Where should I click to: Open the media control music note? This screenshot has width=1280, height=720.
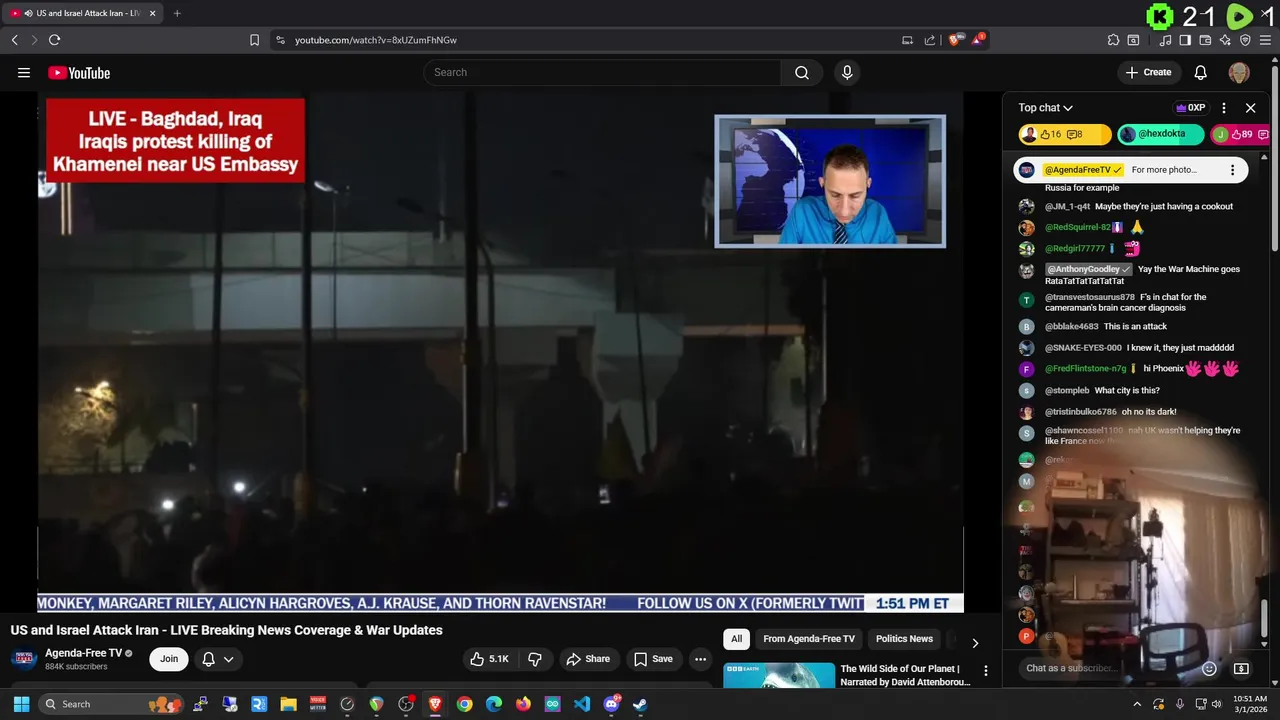[x=1165, y=40]
